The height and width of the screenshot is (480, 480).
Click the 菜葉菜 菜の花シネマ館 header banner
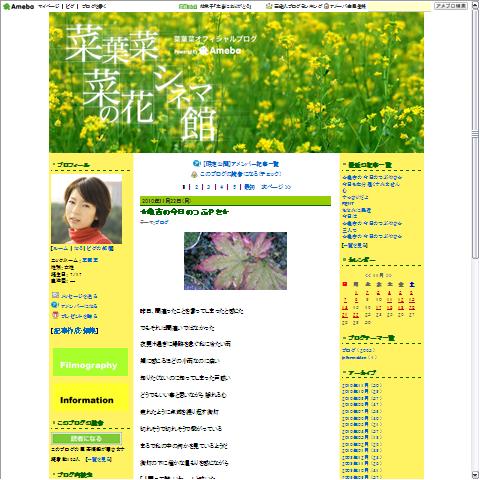(x=236, y=83)
